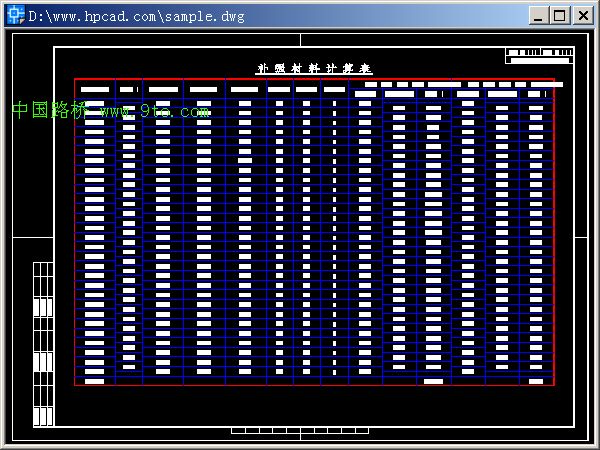The width and height of the screenshot is (600, 450).
Task: Click the title block in top-right drawing corner
Action: tap(539, 55)
